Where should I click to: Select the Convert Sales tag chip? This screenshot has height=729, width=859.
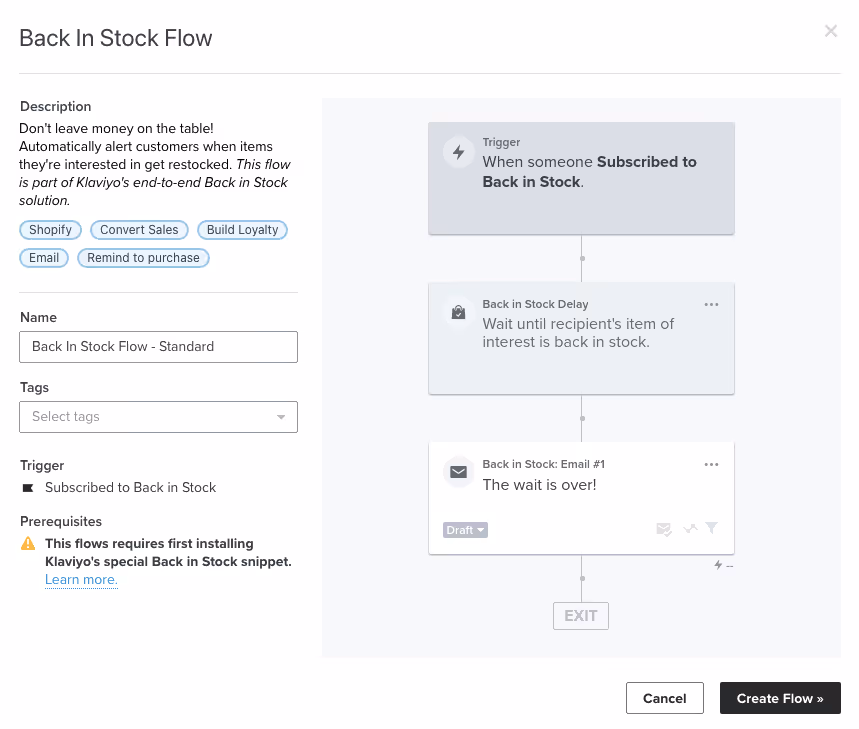[139, 229]
